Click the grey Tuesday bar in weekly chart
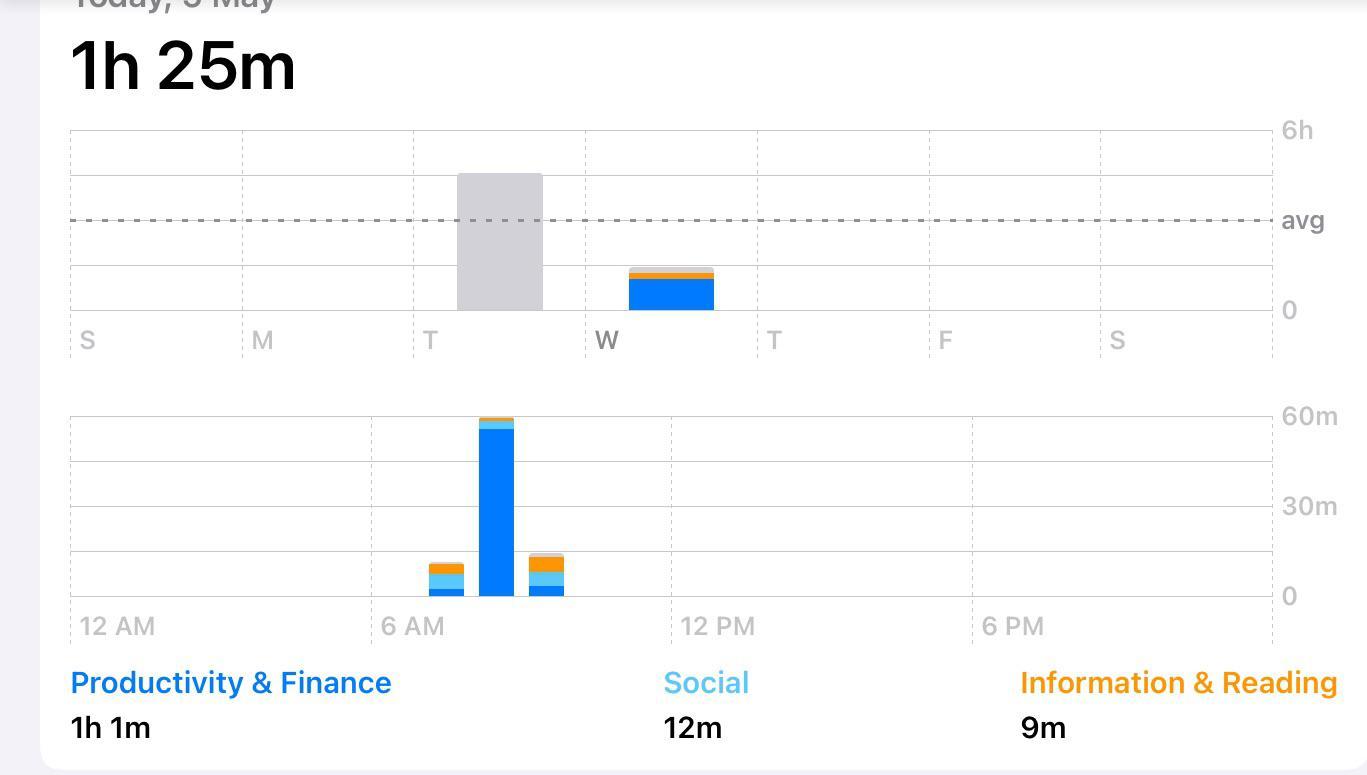 500,242
